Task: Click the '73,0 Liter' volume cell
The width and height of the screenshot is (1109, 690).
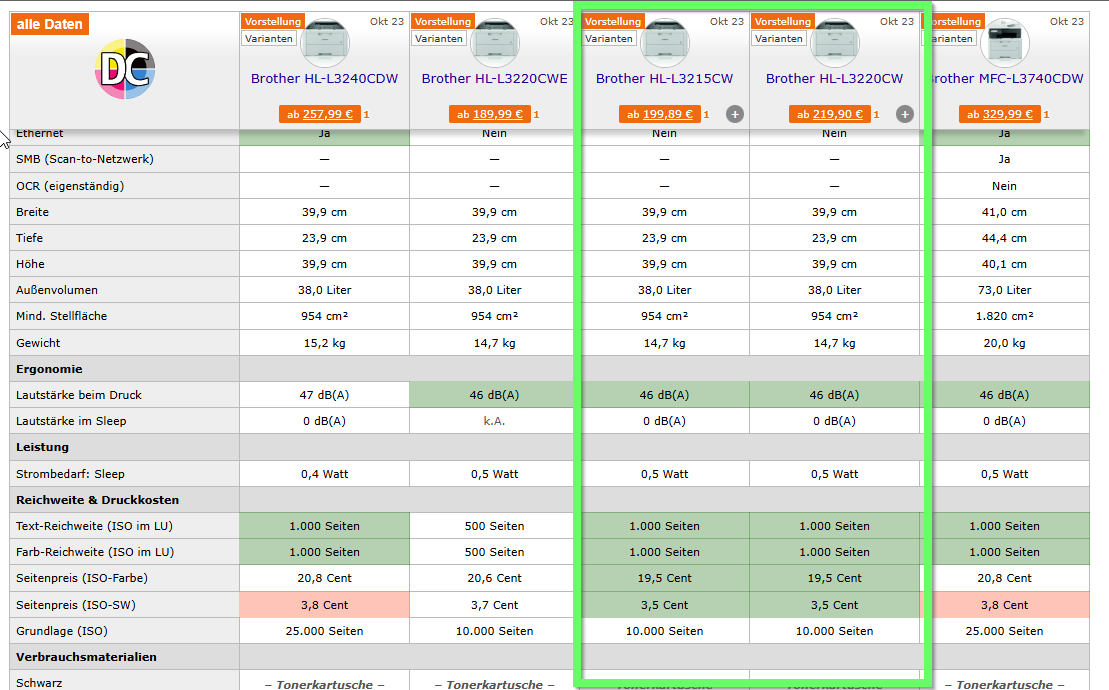Action: coord(1004,290)
